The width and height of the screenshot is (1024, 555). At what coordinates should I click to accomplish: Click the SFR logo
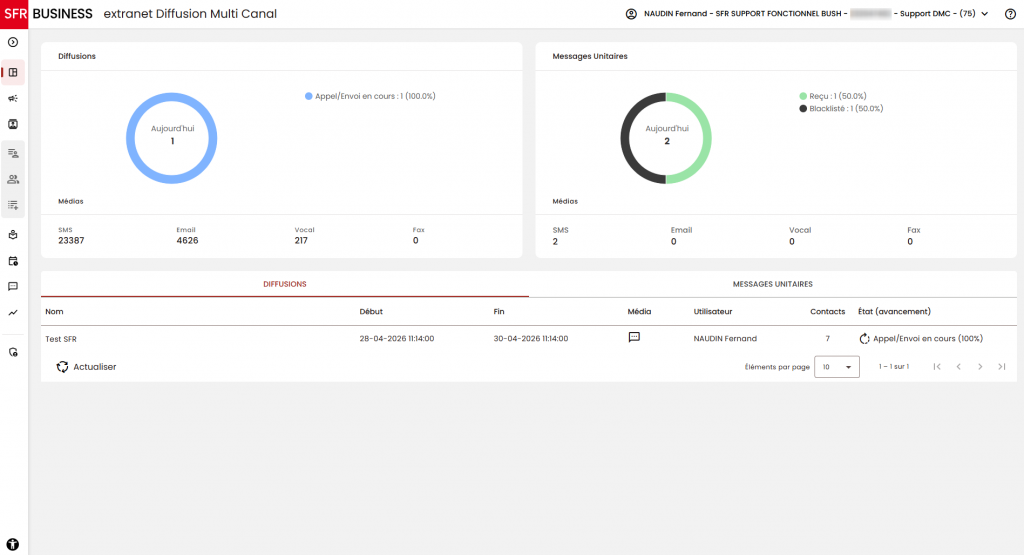pos(14,14)
